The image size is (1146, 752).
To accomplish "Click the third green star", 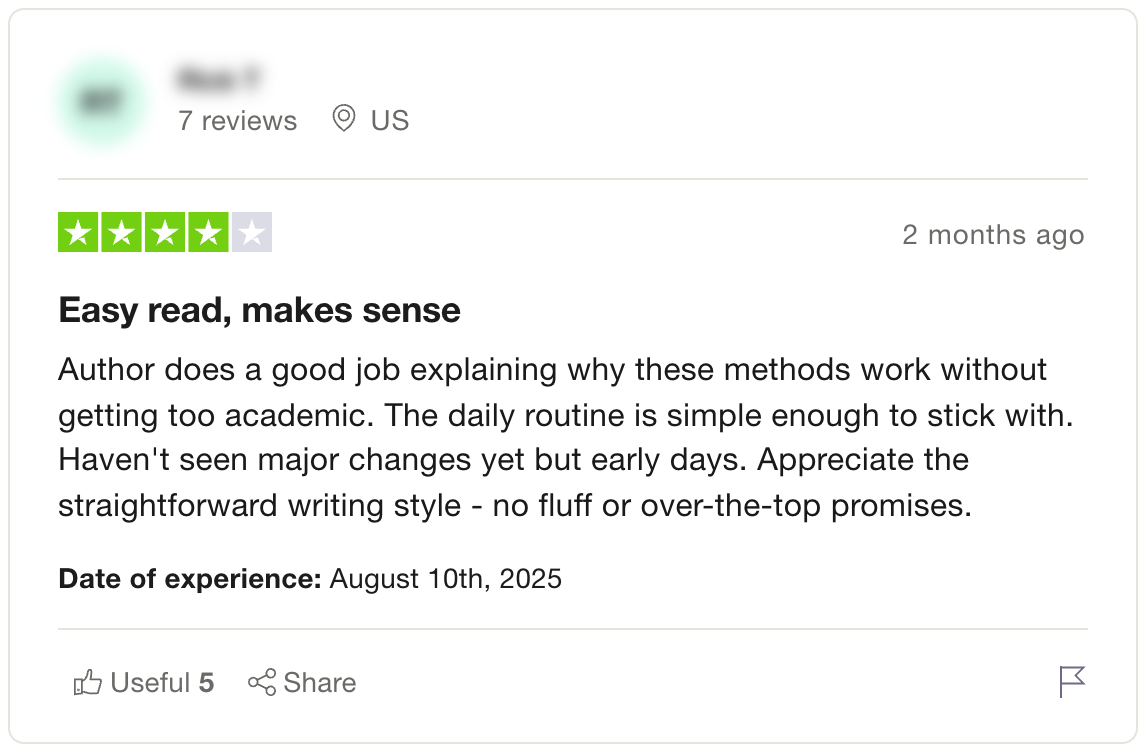I will click(x=165, y=233).
